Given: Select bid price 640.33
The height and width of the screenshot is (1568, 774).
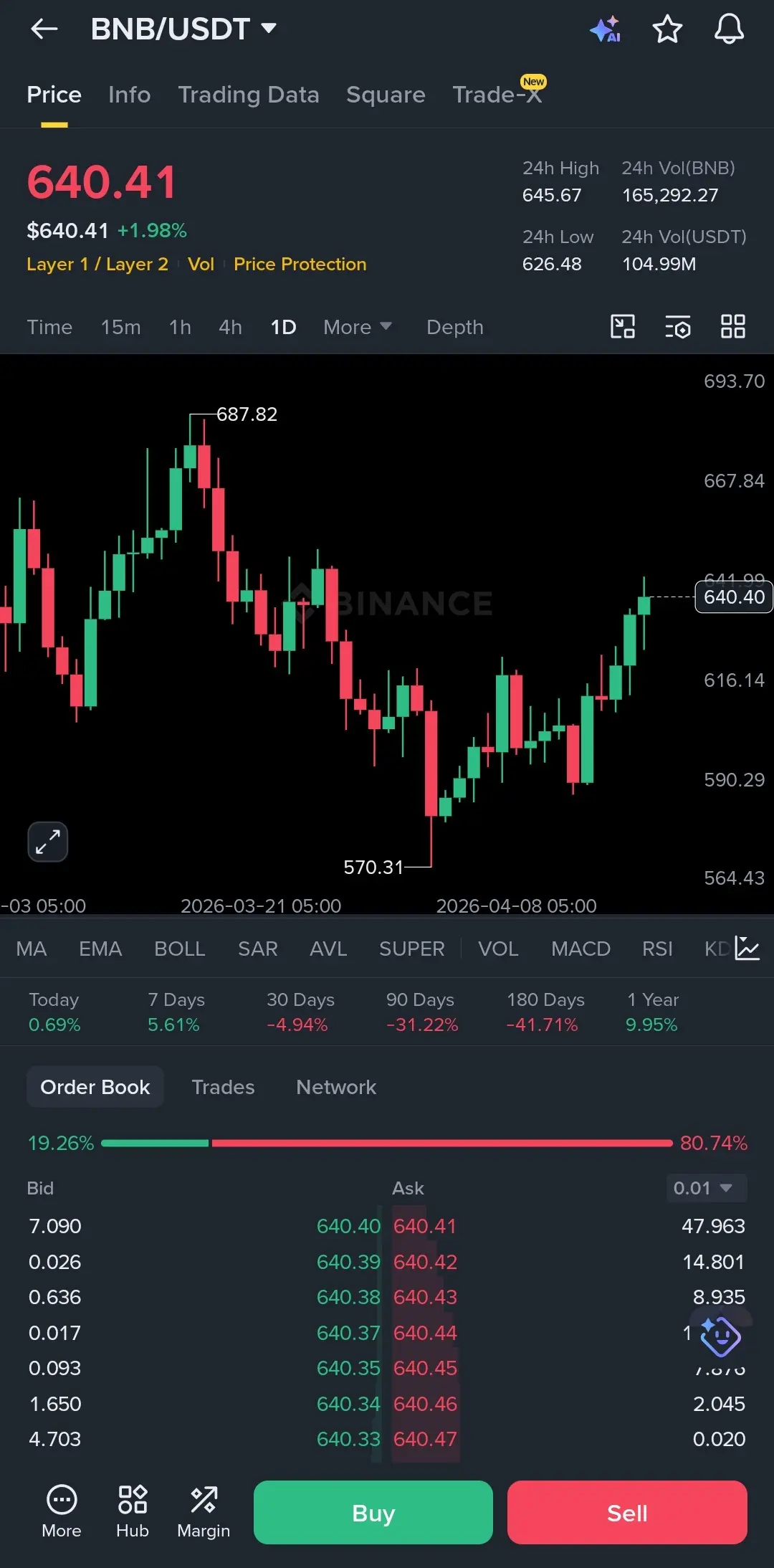Looking at the screenshot, I should pos(348,1439).
